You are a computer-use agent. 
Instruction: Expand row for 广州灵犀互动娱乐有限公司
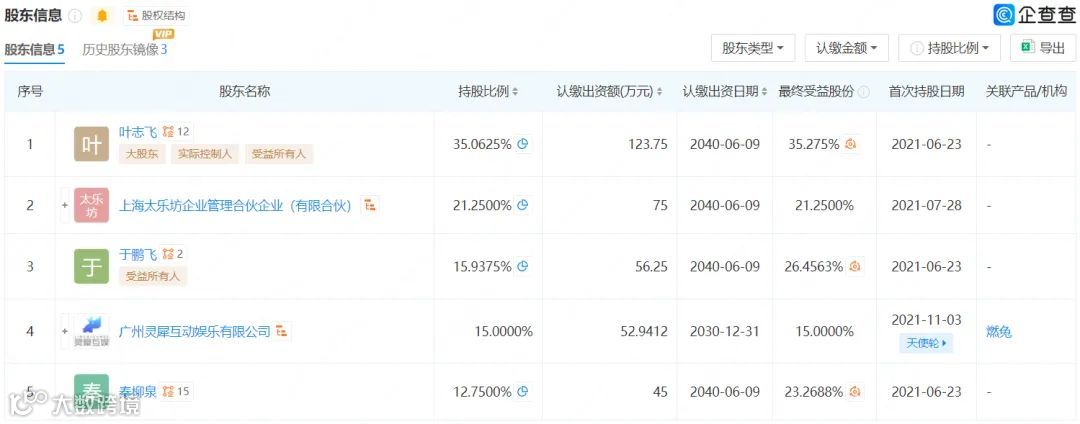point(65,332)
